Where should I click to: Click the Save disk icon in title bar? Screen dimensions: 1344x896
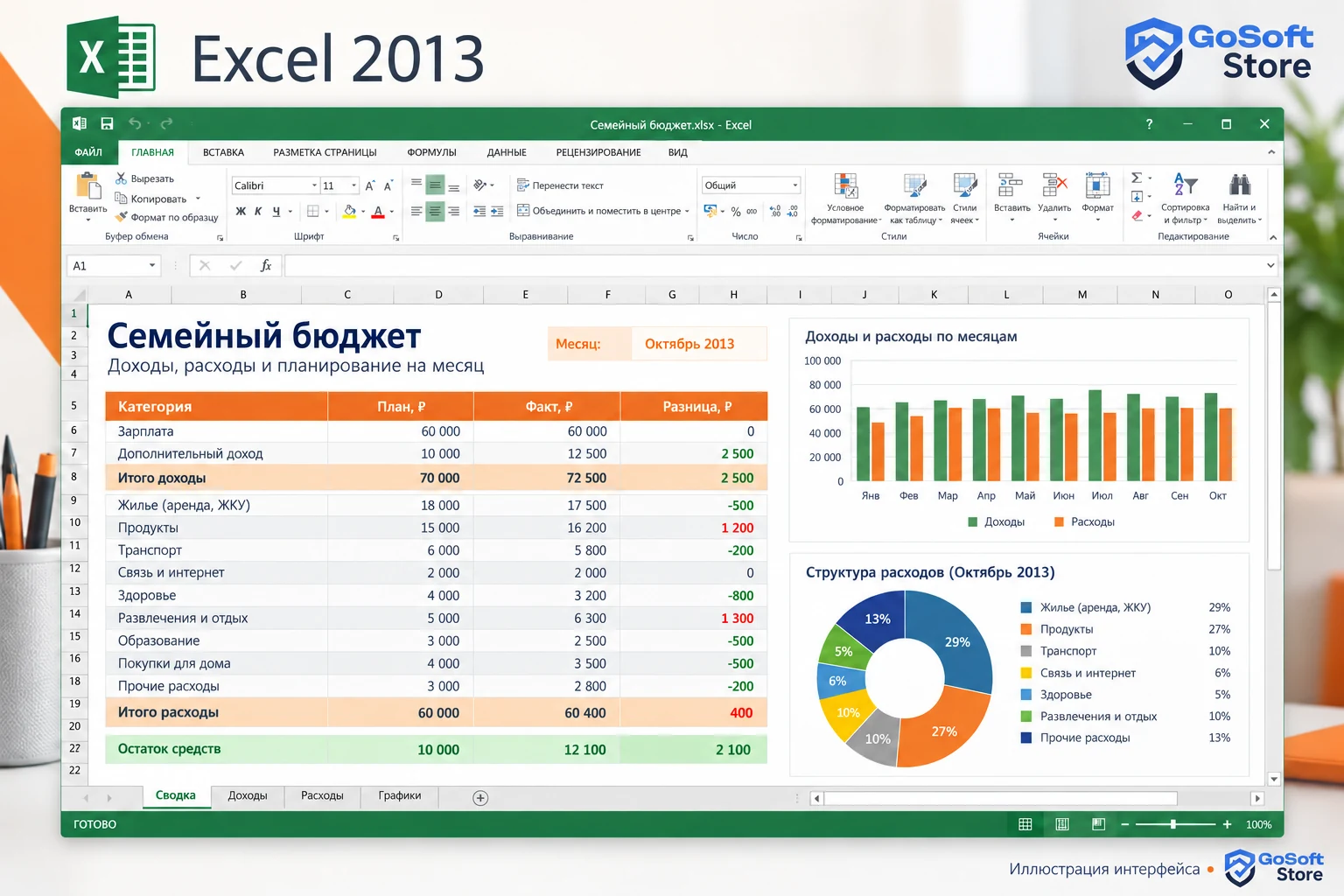point(107,124)
